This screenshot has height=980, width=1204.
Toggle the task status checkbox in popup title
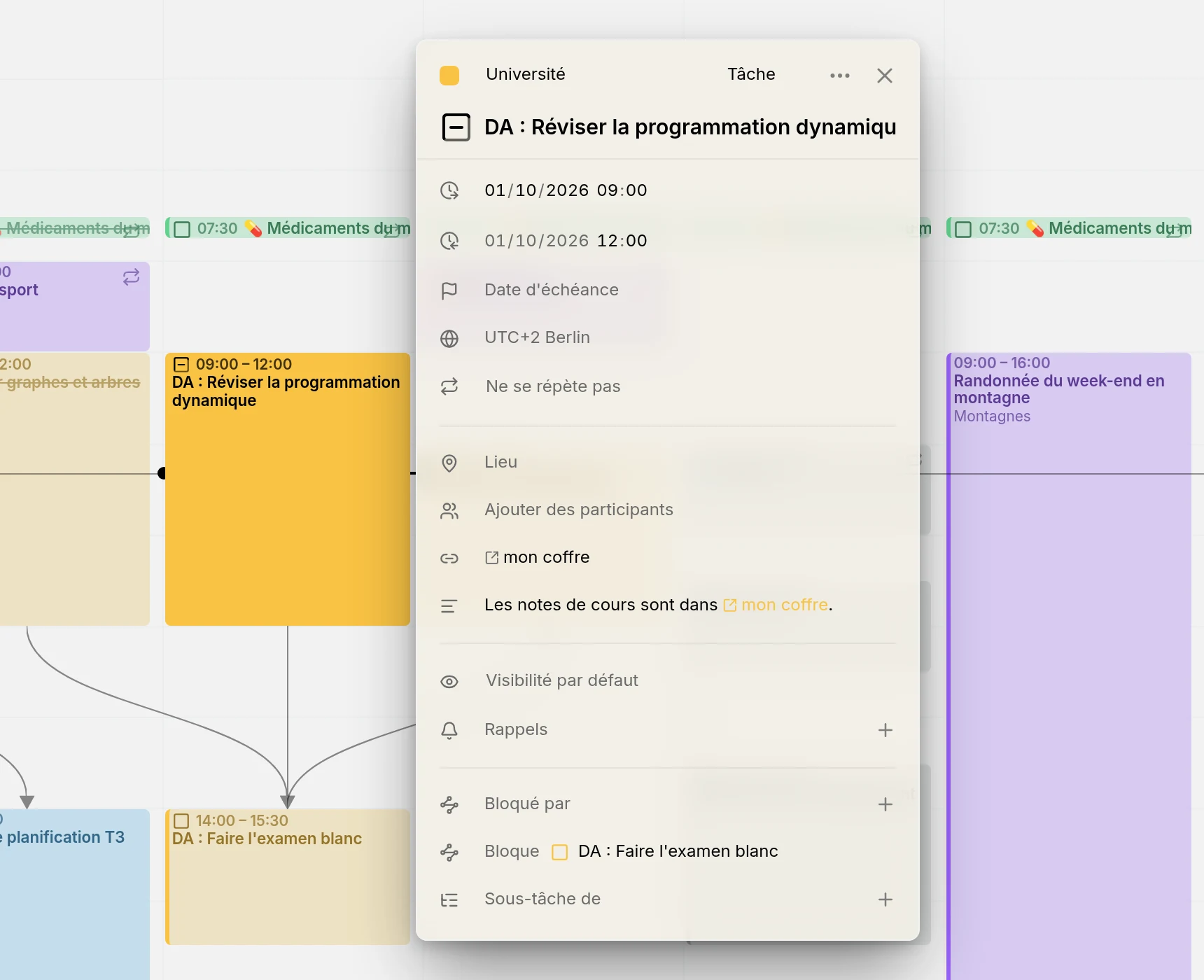click(x=456, y=127)
